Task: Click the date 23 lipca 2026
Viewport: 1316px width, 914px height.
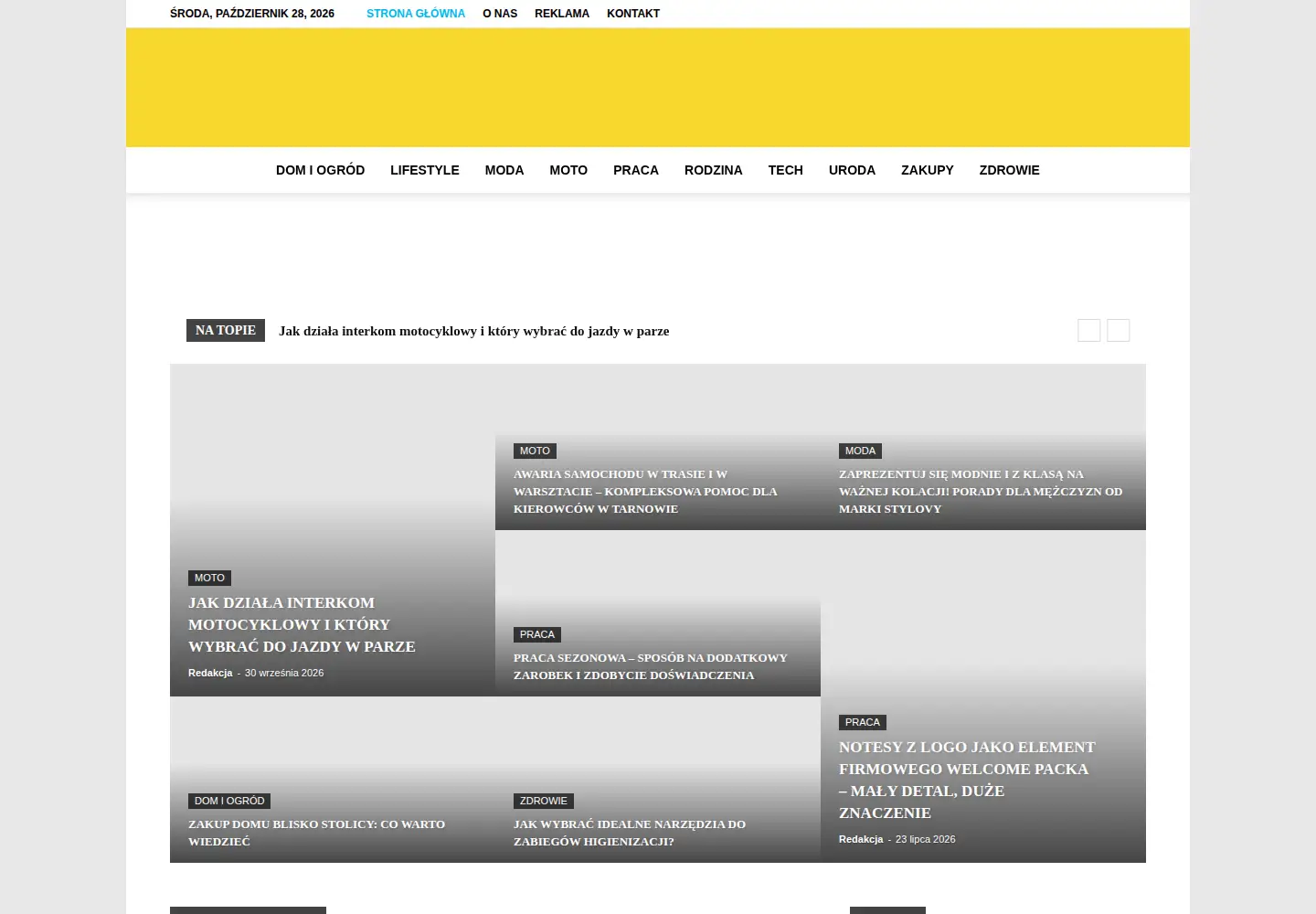Action: 926,839
